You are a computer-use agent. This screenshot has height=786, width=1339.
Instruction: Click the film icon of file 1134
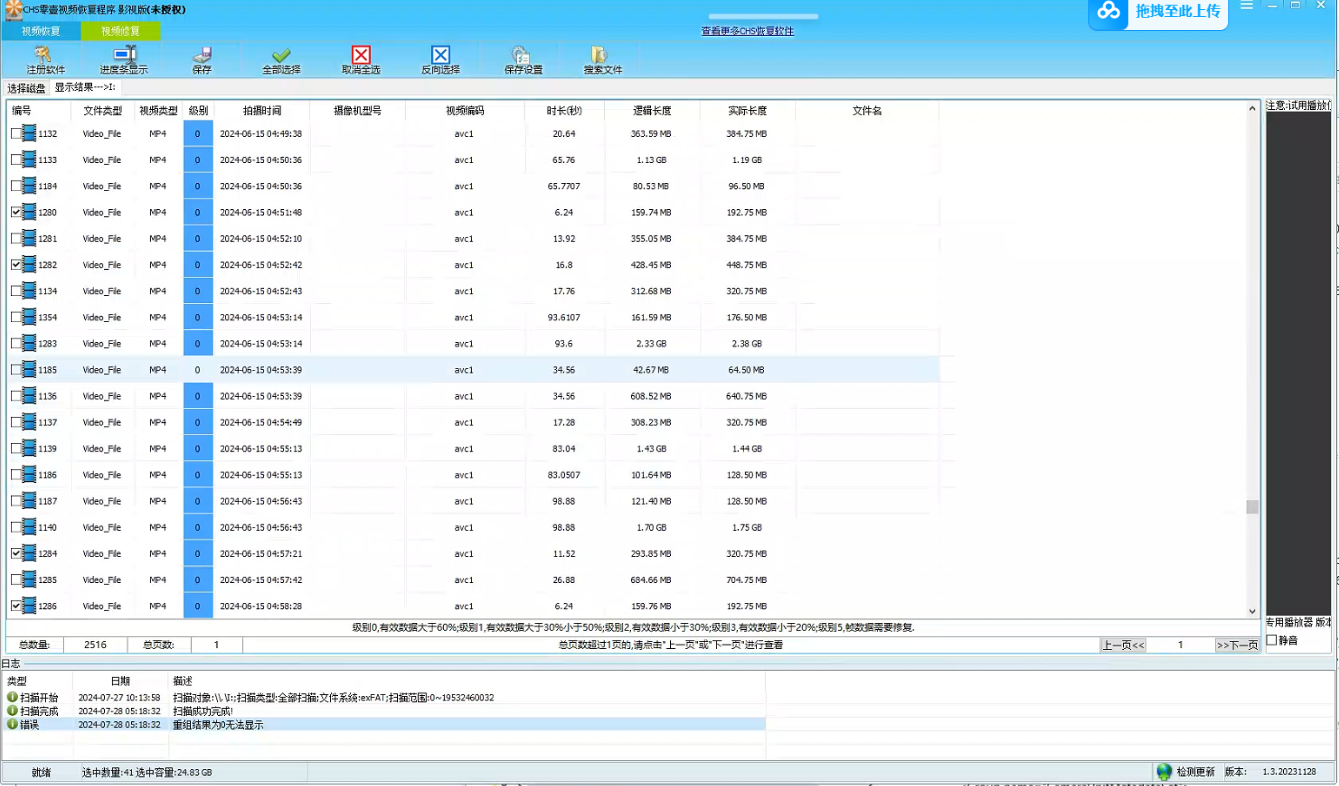tap(29, 291)
